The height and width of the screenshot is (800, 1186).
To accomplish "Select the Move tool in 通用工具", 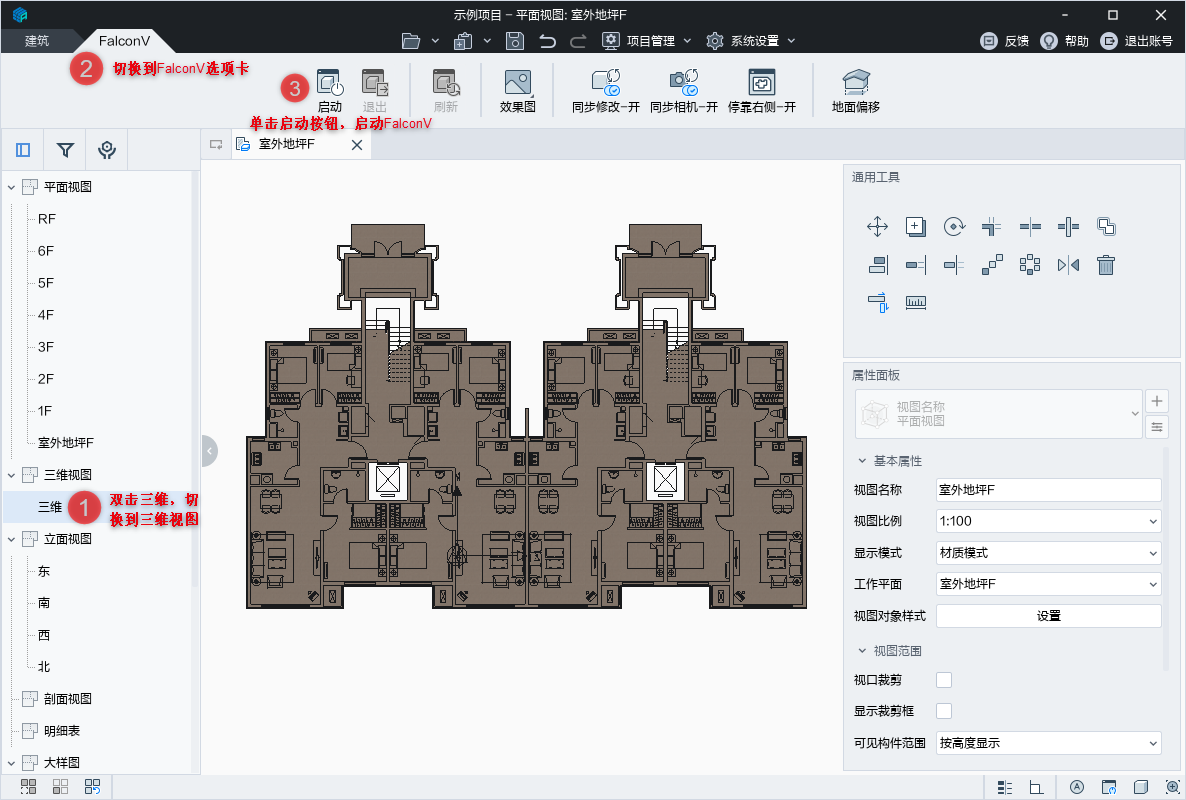I will (x=877, y=227).
